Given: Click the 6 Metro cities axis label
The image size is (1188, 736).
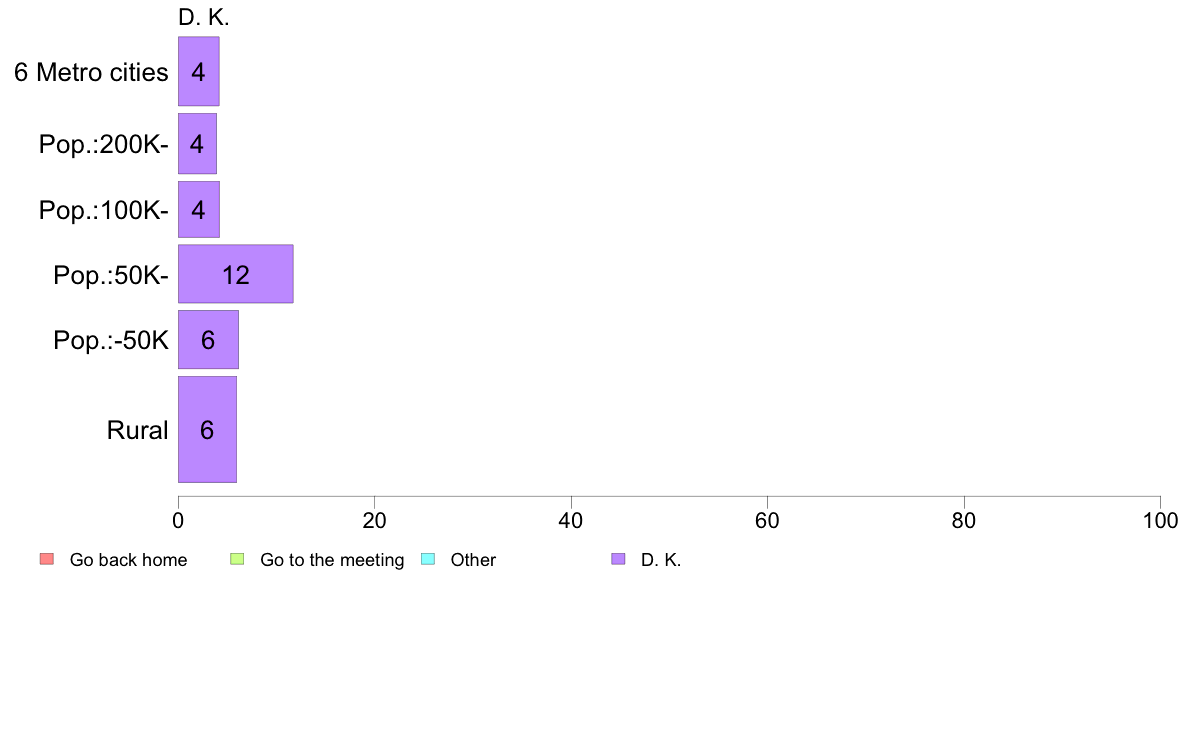Looking at the screenshot, I should [91, 72].
